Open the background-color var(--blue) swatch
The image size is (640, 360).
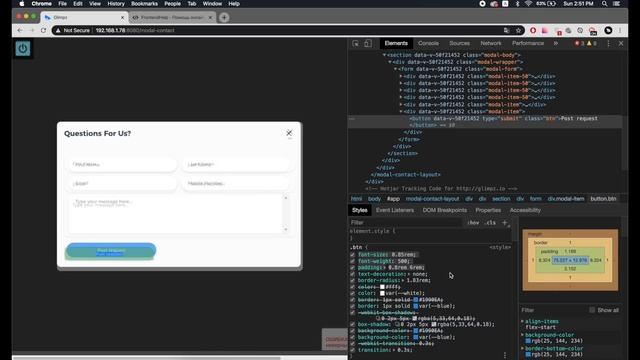click(416, 337)
